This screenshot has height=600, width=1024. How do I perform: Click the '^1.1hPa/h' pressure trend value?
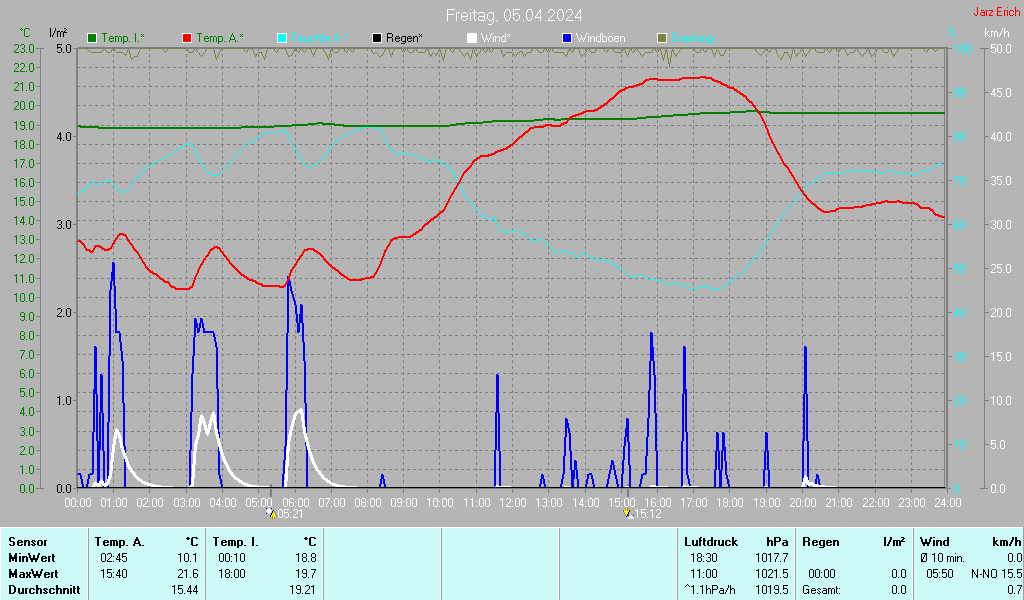[x=711, y=590]
